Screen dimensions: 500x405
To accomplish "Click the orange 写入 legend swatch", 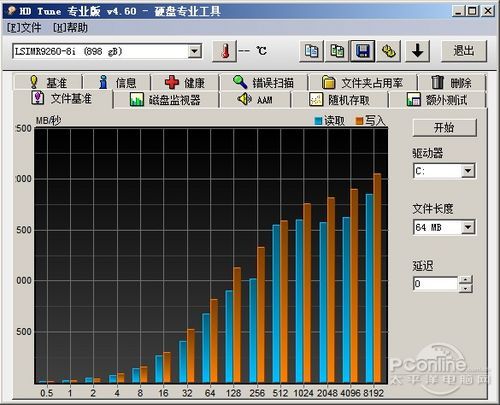I will click(359, 121).
